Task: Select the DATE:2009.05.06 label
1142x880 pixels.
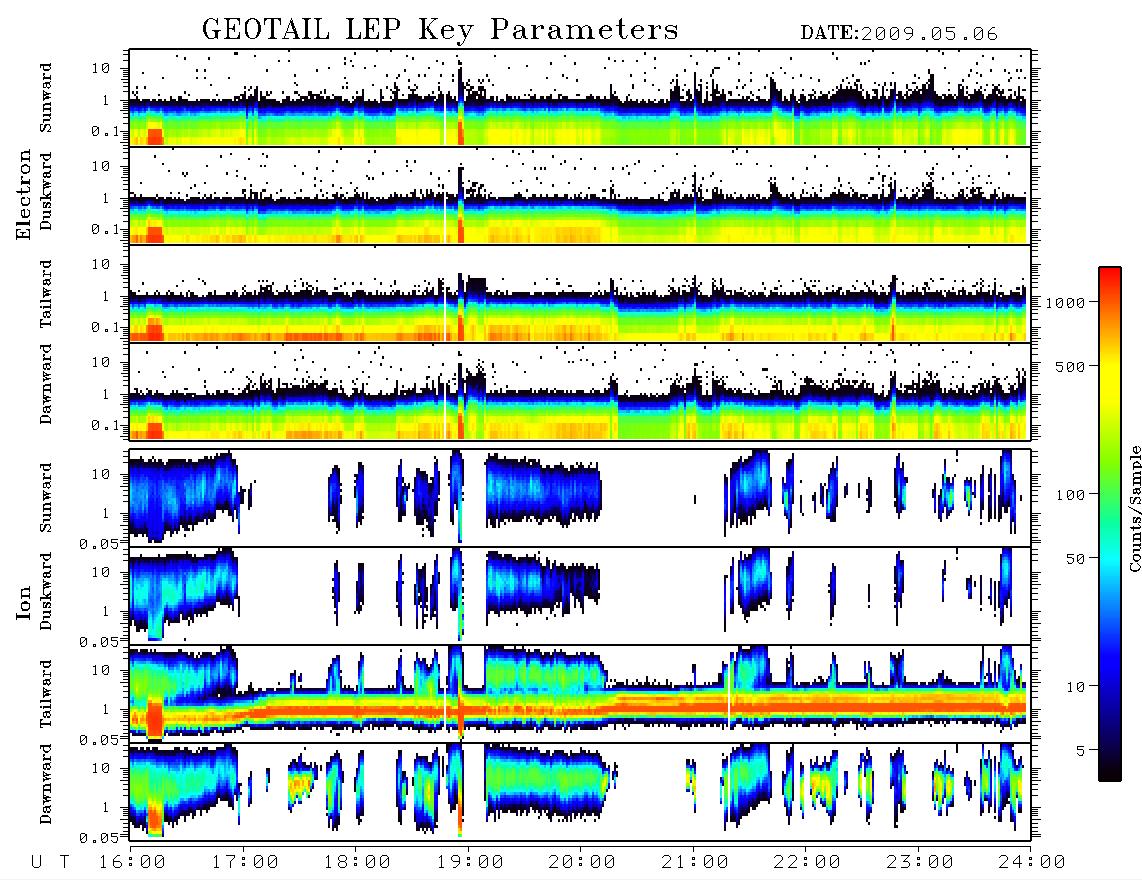Action: [x=899, y=34]
